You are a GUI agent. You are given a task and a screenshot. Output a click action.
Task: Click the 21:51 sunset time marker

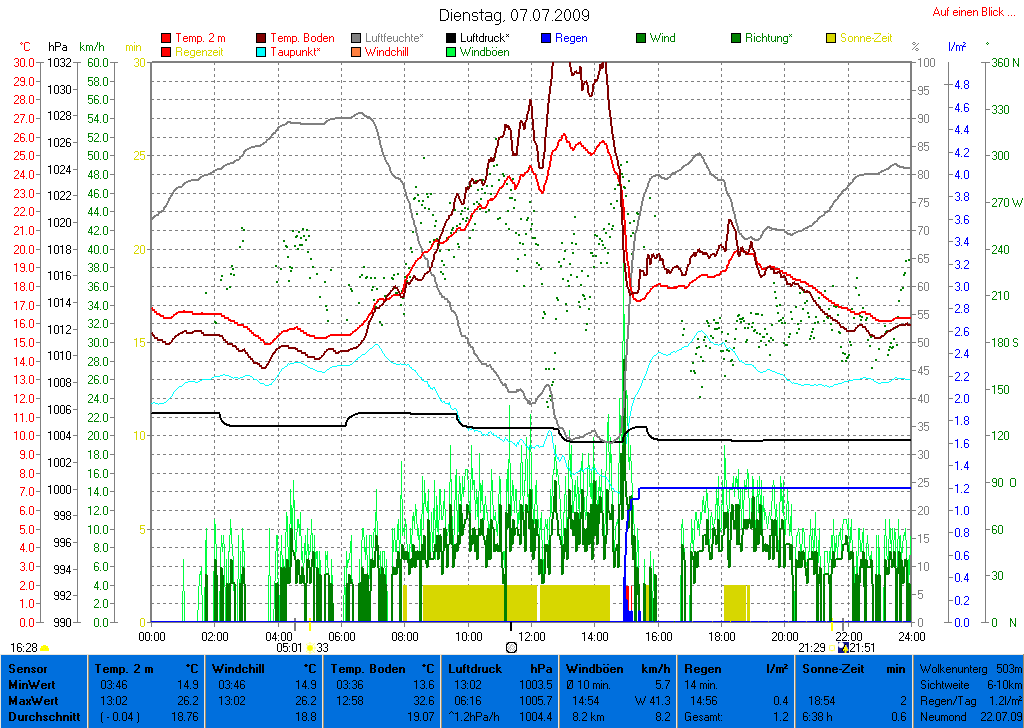[x=861, y=648]
